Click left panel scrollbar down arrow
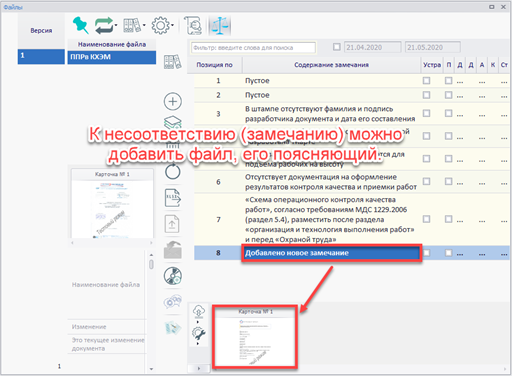The width and height of the screenshot is (512, 376). pos(151,369)
